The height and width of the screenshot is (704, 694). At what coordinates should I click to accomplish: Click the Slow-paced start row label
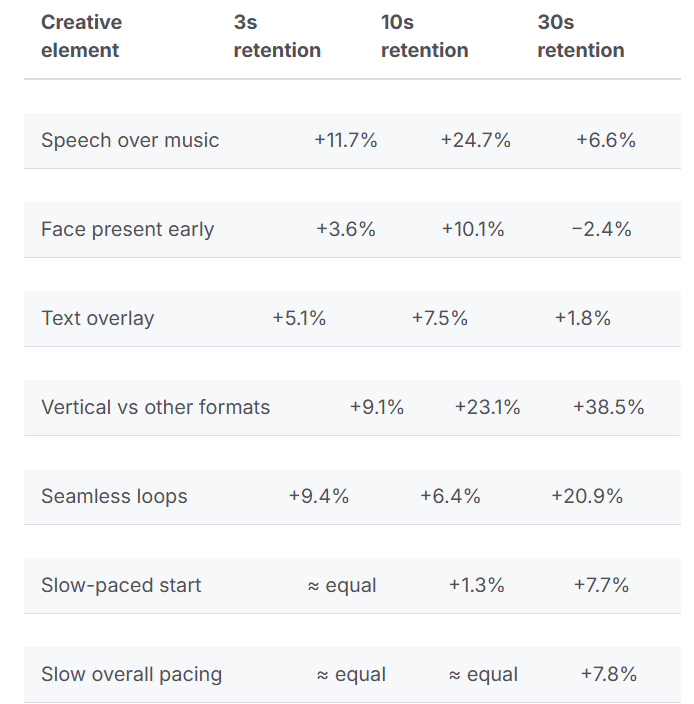click(x=121, y=586)
